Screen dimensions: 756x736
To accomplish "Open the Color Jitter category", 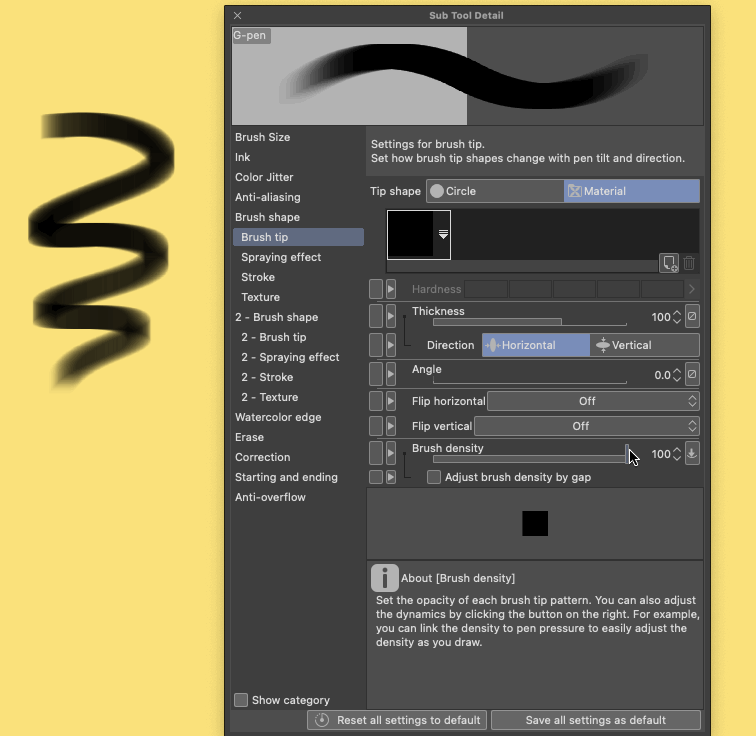I will pos(297,177).
